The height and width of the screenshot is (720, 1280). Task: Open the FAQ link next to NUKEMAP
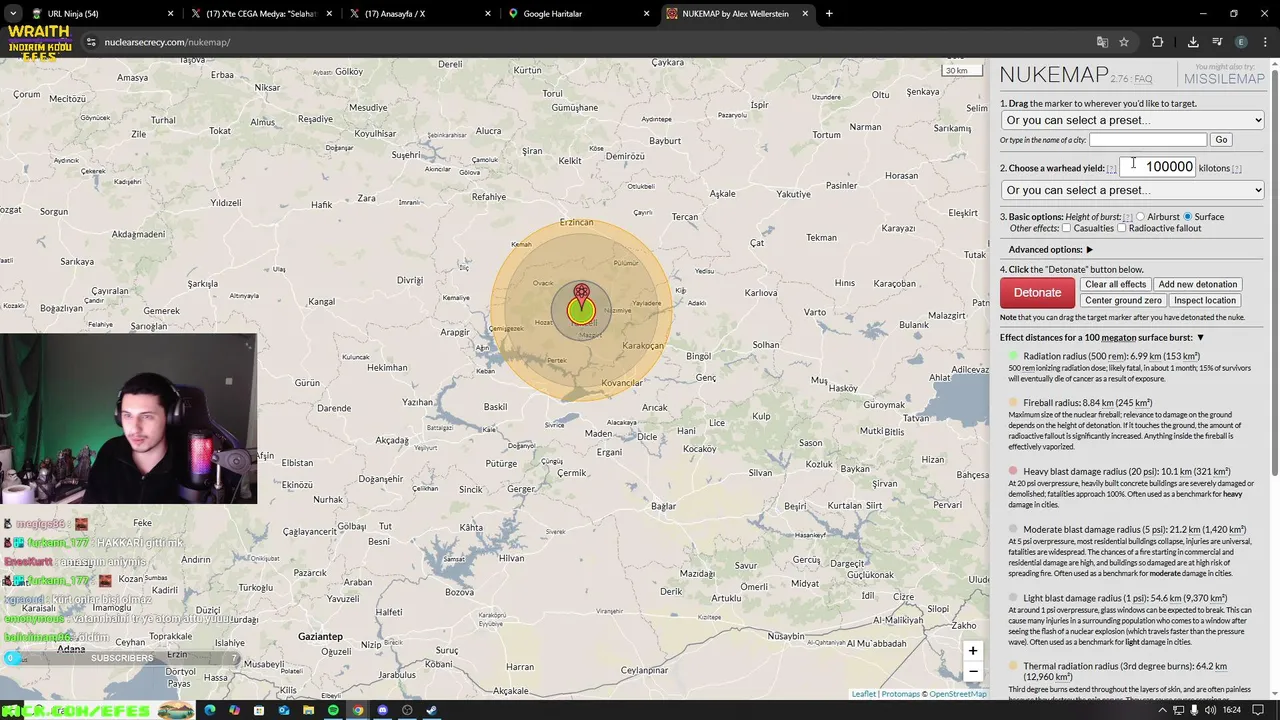click(x=1143, y=79)
